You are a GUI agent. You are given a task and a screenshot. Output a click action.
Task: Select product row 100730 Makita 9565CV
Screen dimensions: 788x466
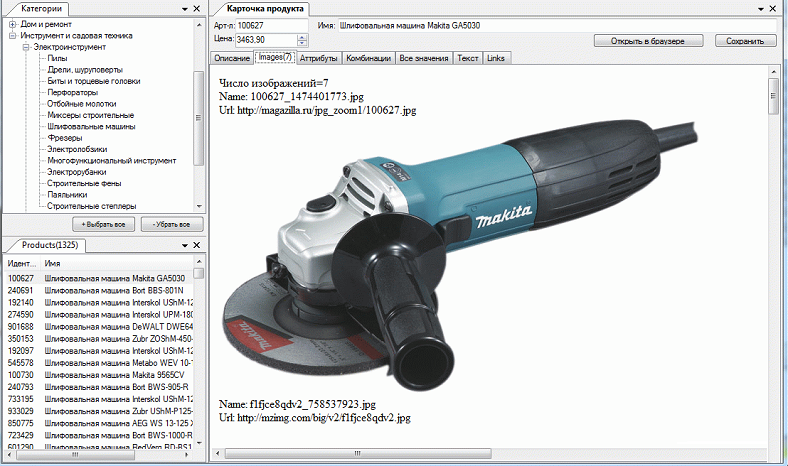(x=98, y=375)
